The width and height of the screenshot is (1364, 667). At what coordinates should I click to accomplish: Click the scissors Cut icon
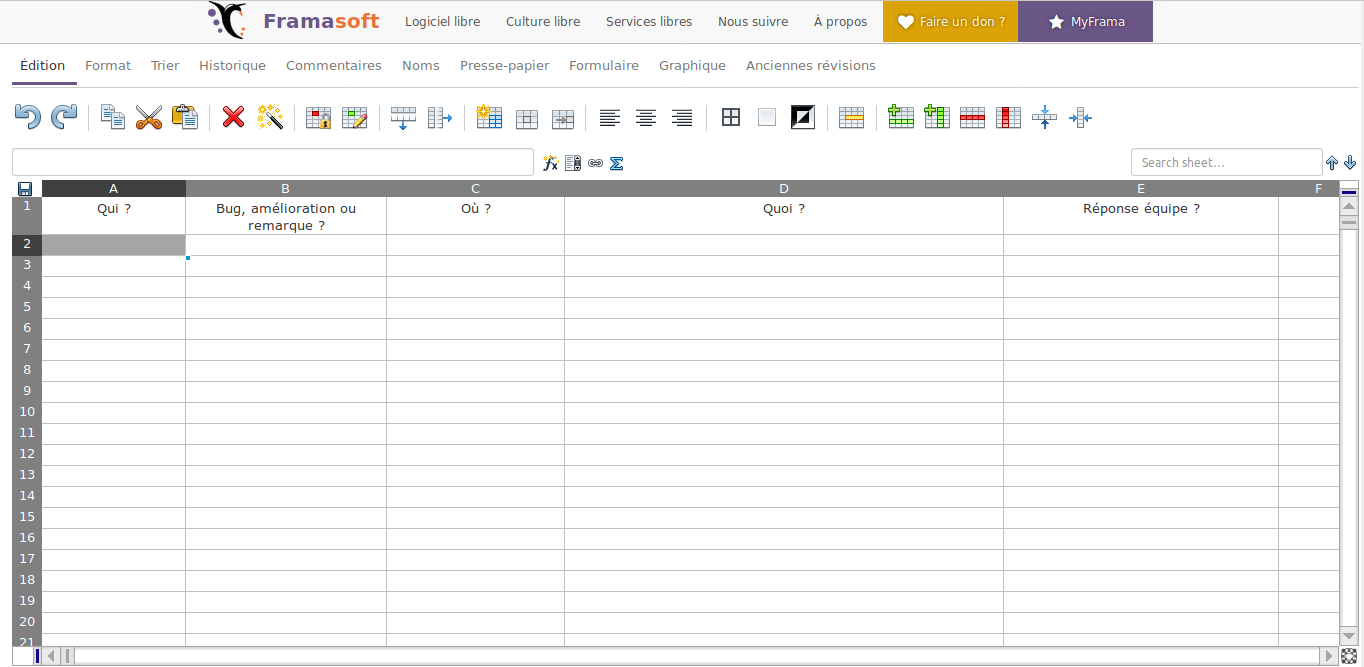(149, 118)
